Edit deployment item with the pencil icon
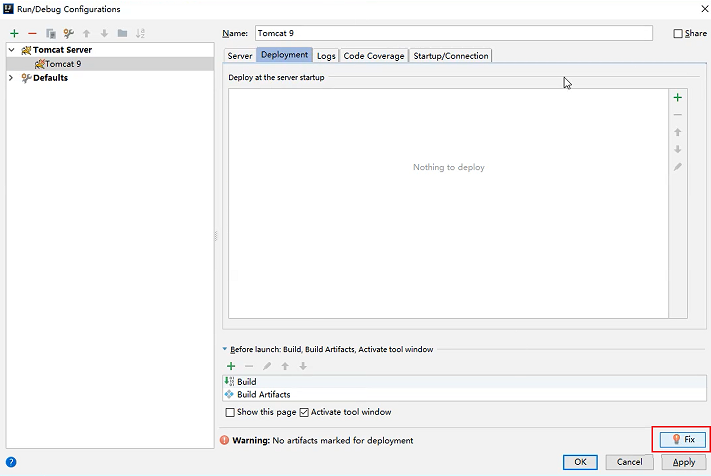 tap(677, 167)
